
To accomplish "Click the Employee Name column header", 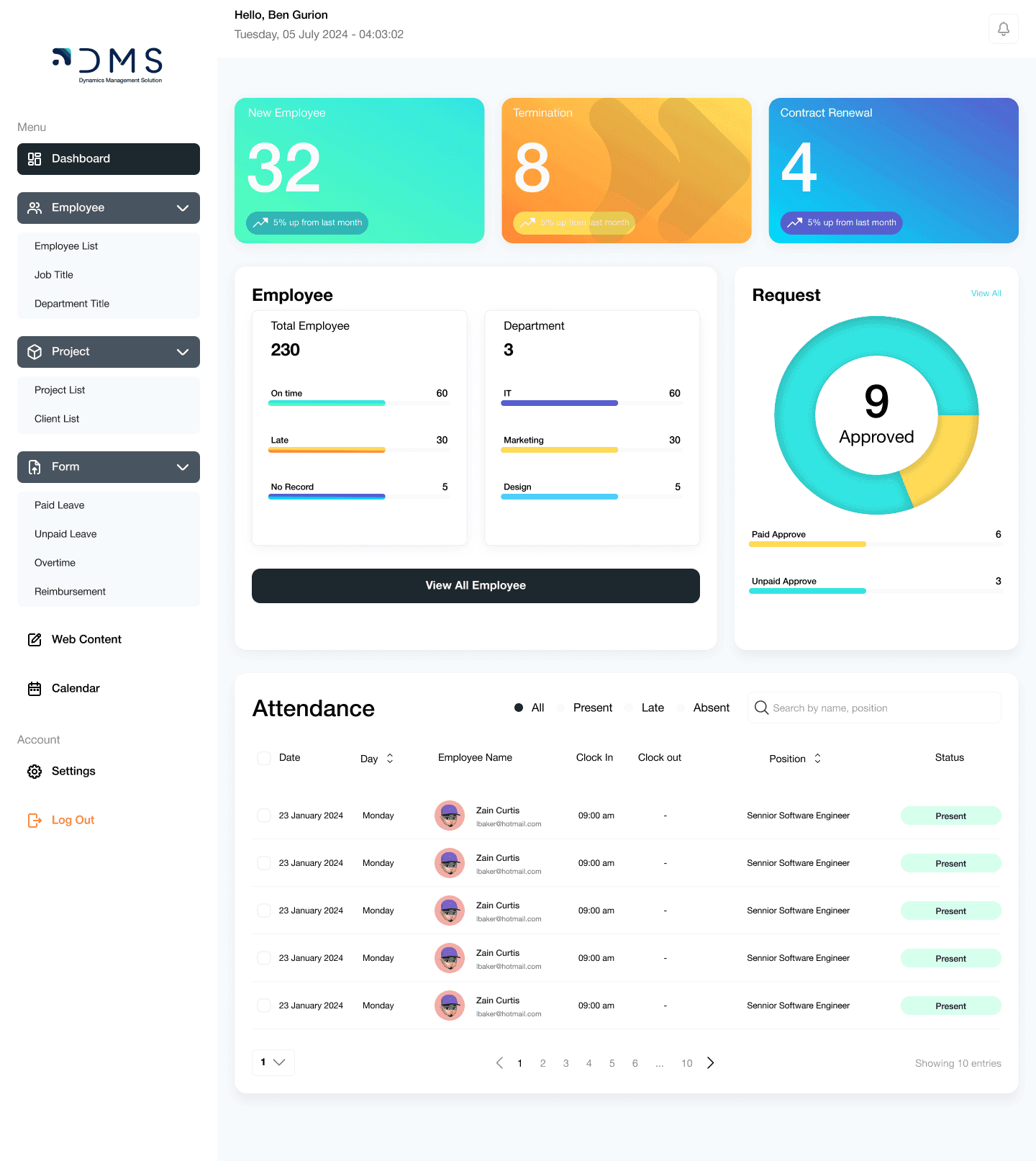I will 475,758.
